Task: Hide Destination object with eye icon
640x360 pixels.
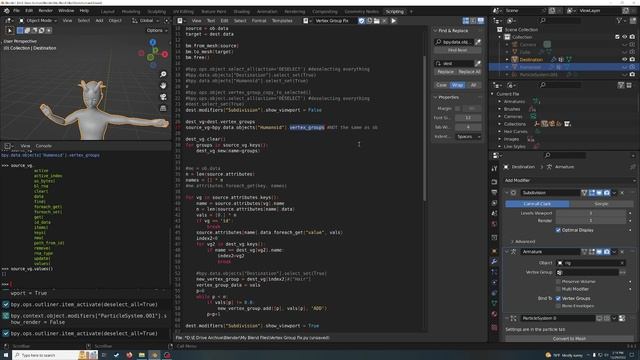Action: 624,60
